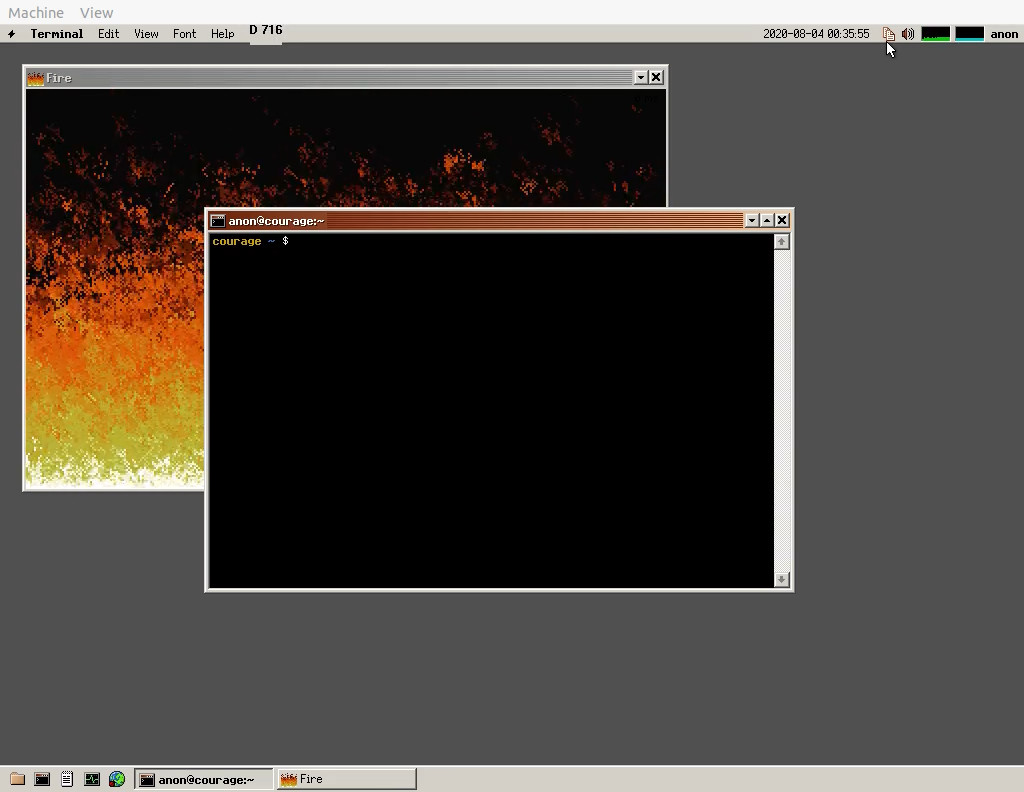
Task: Launch Text Editor from notepad icon
Action: coord(67,779)
